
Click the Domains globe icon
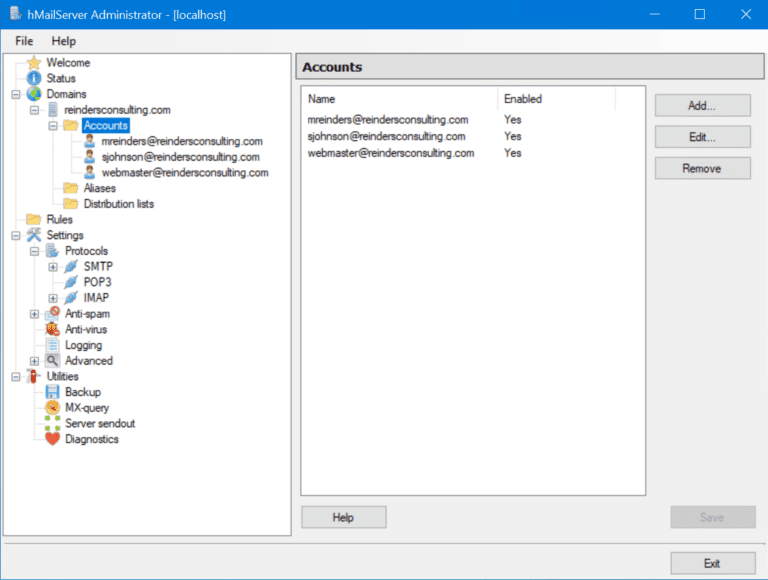tap(34, 94)
